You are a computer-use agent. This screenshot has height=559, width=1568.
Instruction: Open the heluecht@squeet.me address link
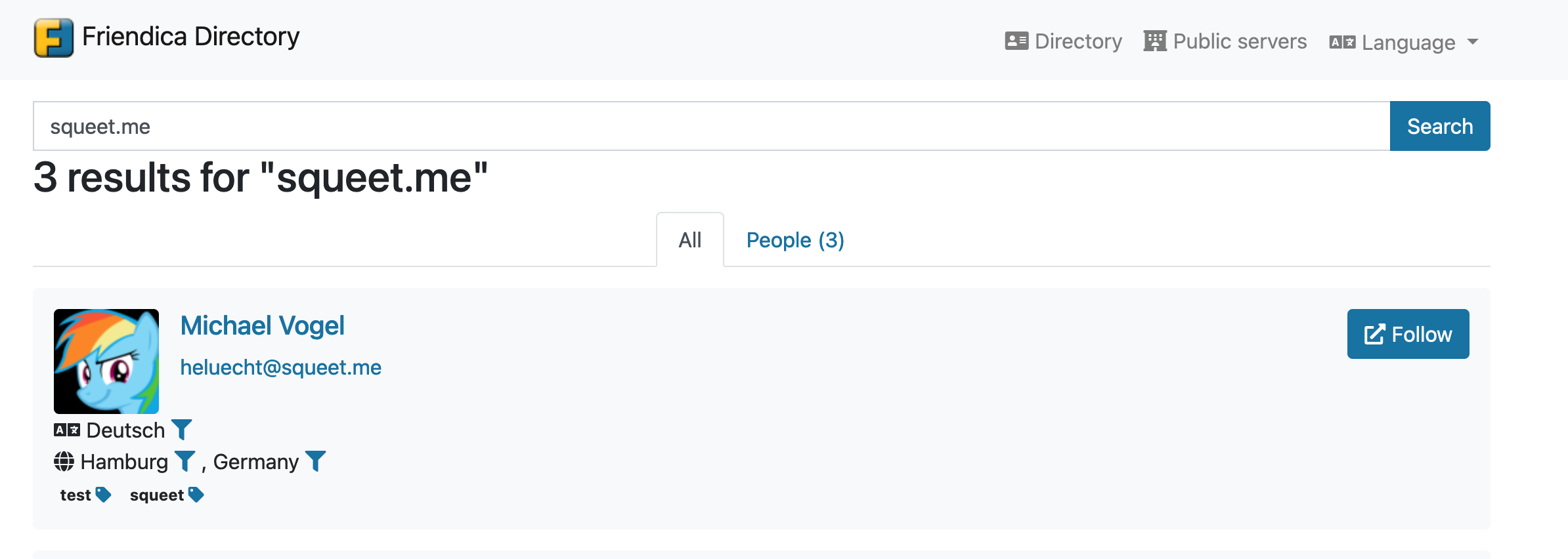coord(280,367)
